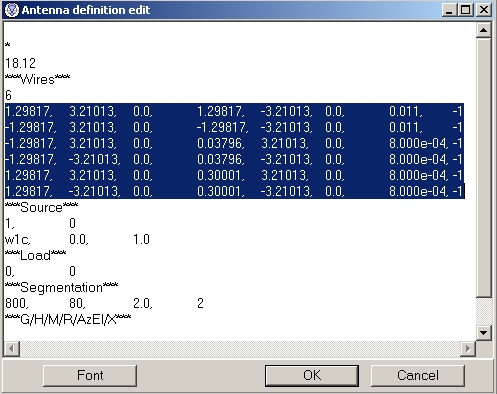497x394 pixels.
Task: Click the vertical scrollbar down arrow
Action: coord(483,332)
